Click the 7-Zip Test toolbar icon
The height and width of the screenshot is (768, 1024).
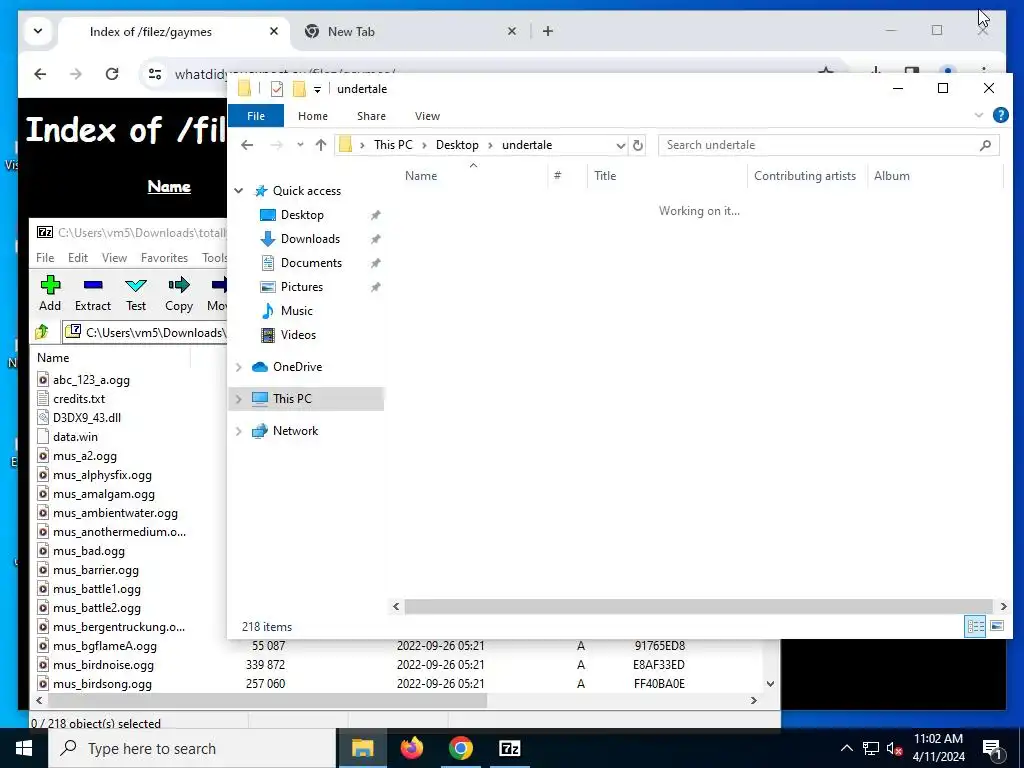tap(136, 285)
